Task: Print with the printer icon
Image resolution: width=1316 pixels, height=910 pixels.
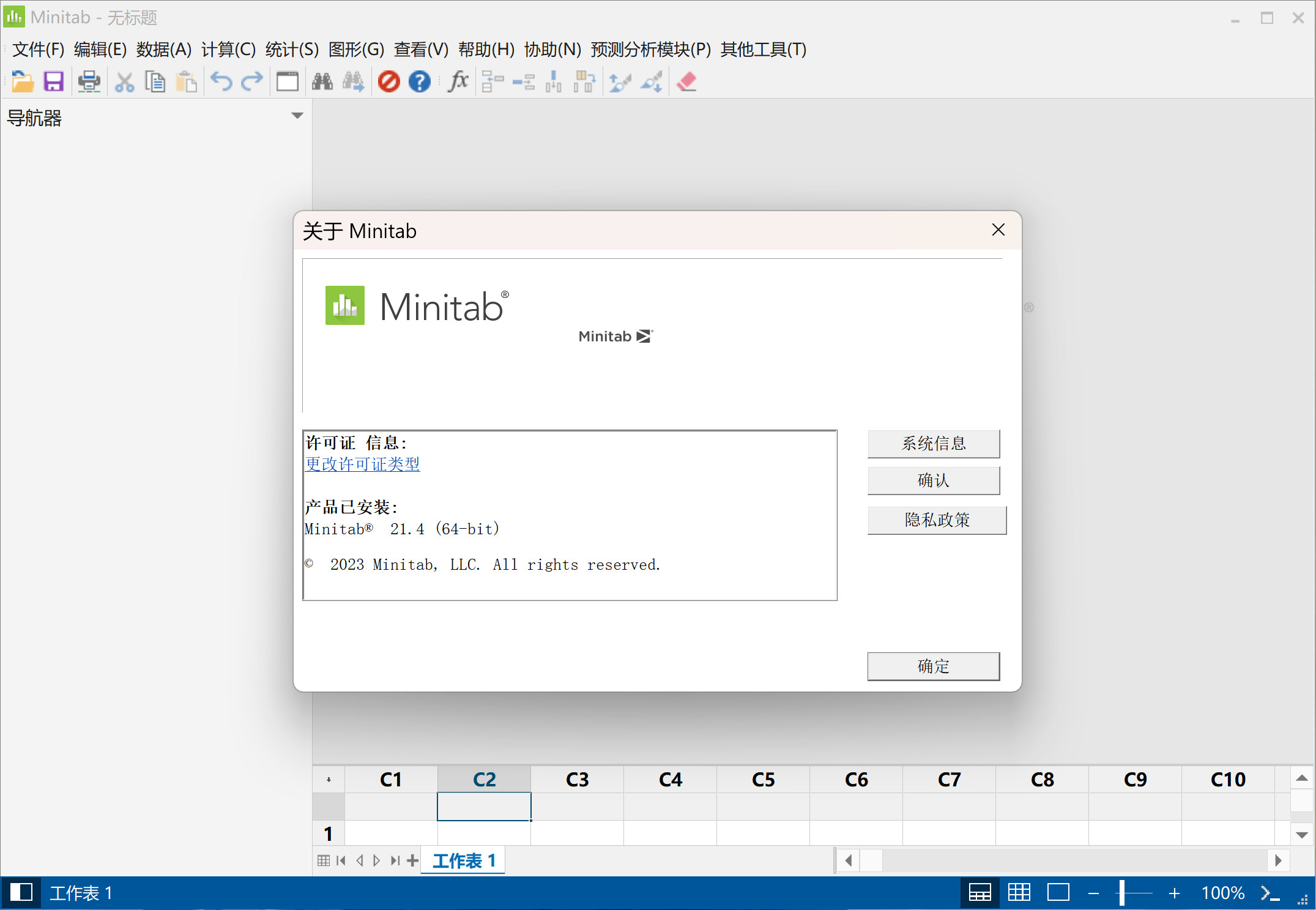Action: [x=89, y=81]
